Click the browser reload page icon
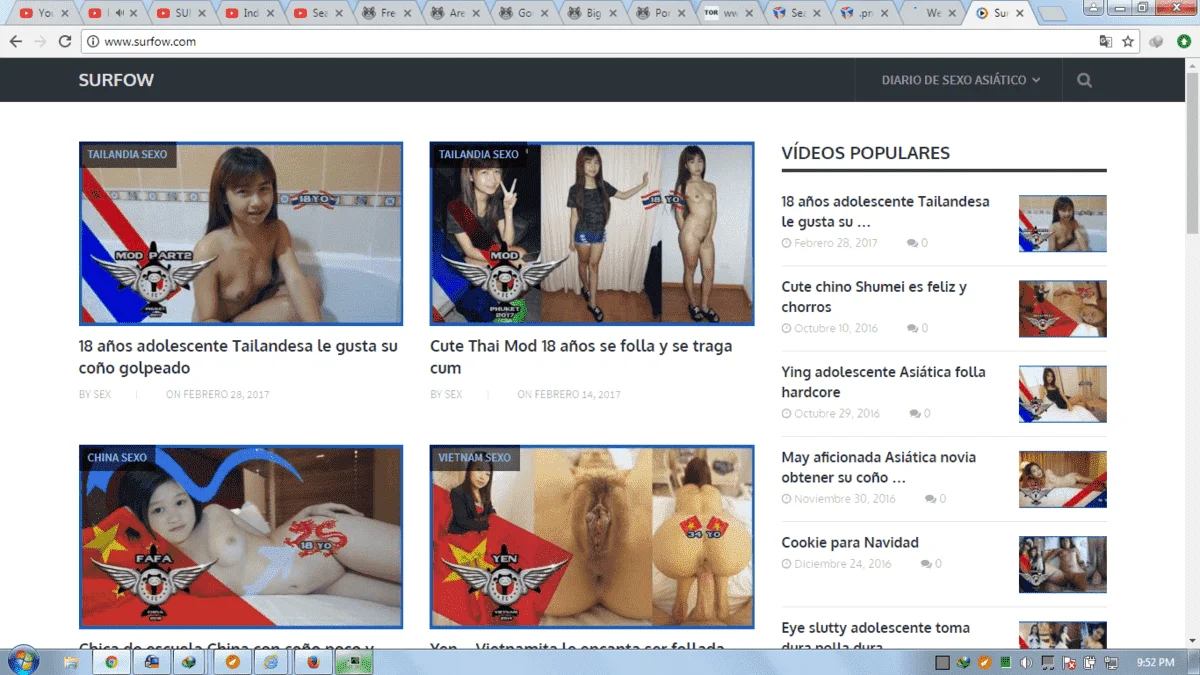 point(65,42)
